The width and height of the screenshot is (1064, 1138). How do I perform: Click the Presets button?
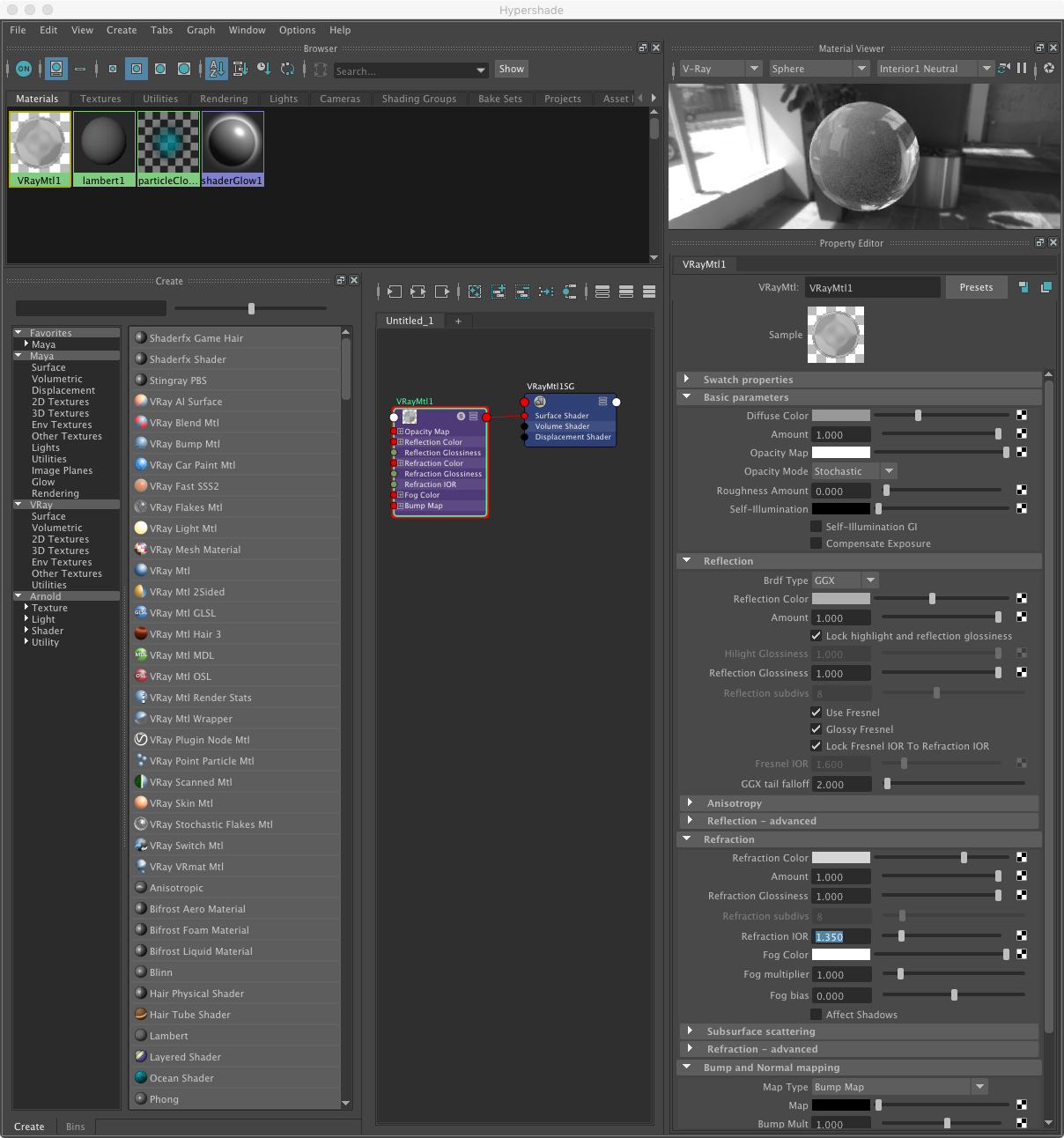[976, 287]
